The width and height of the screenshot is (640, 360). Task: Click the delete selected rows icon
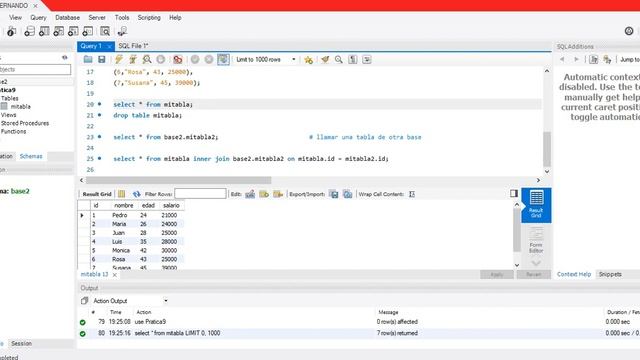point(278,194)
